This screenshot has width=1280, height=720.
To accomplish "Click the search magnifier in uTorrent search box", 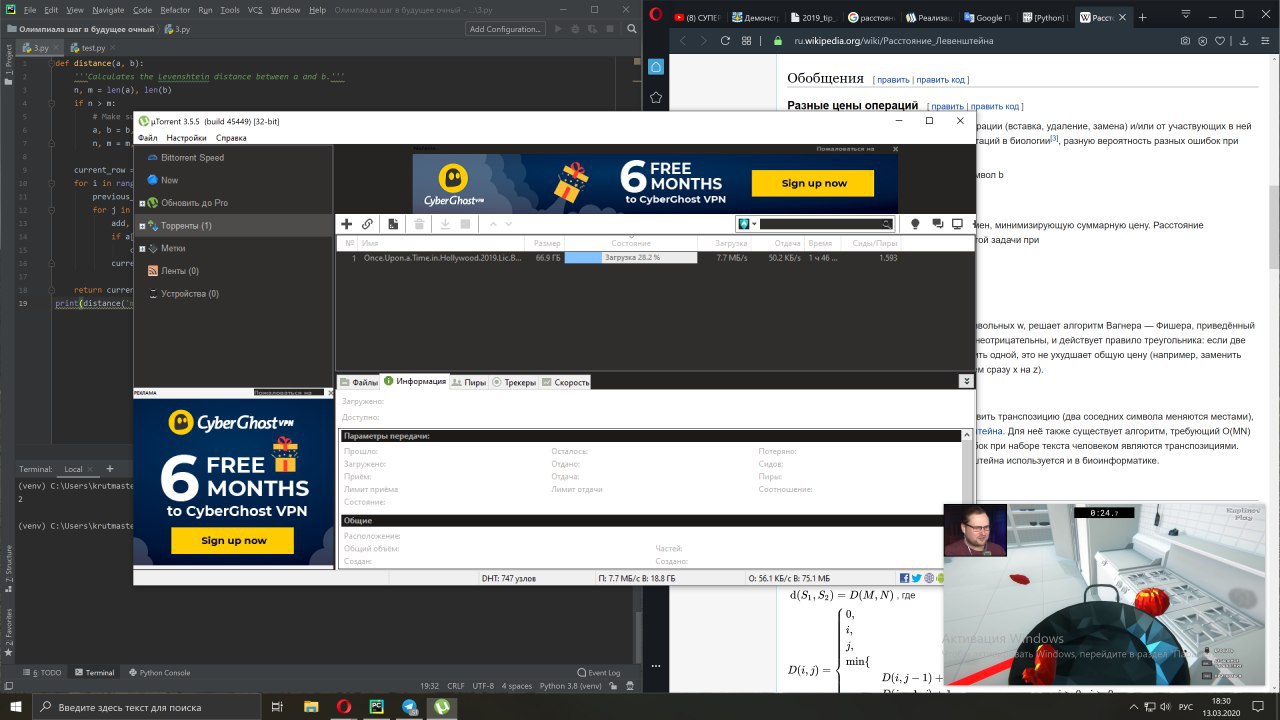I will [x=886, y=225].
